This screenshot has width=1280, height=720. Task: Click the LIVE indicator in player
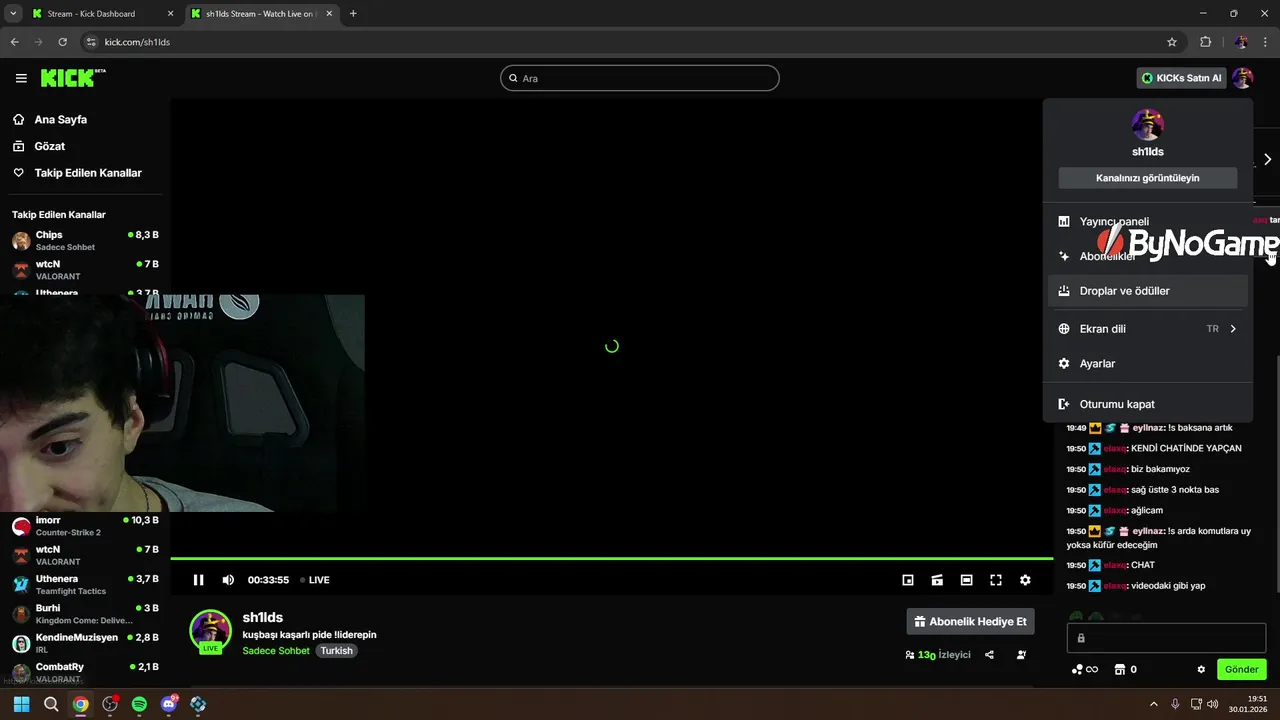tap(315, 580)
